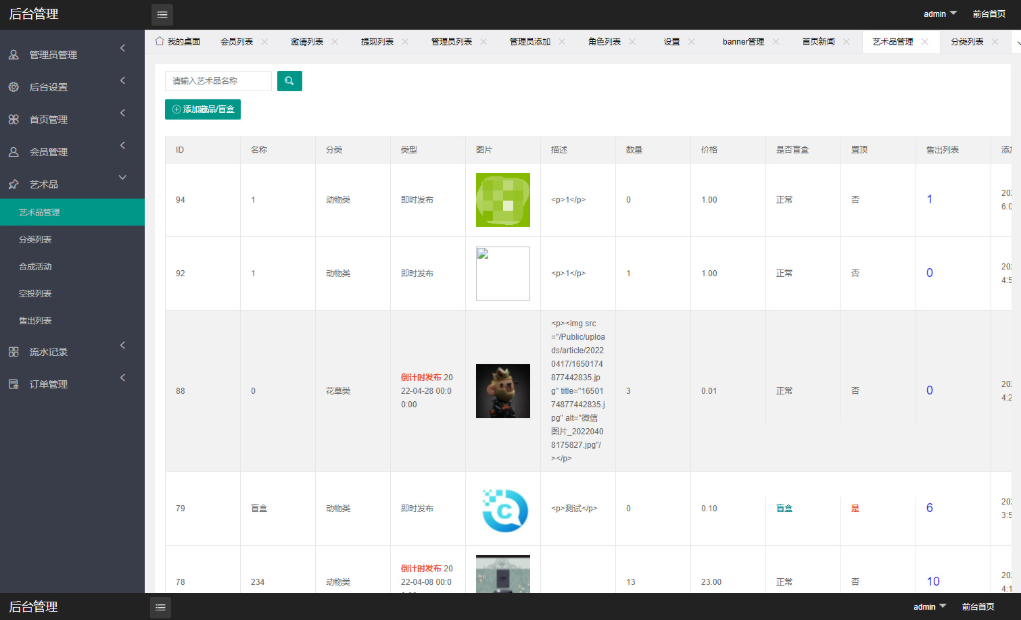
Task: Close the 角色列表 tab
Action: (x=632, y=42)
